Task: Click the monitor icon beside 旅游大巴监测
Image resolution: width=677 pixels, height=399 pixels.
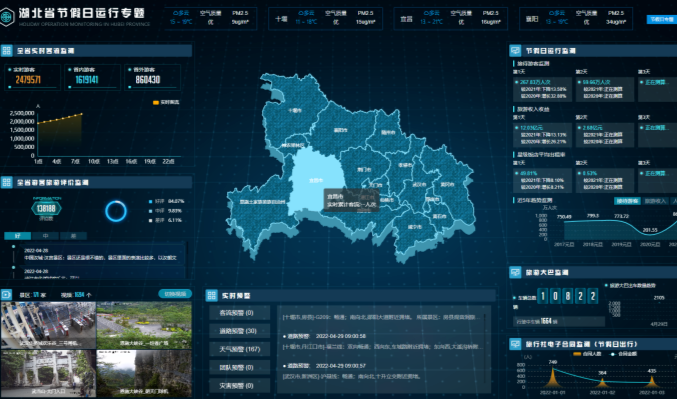Action: click(x=515, y=272)
